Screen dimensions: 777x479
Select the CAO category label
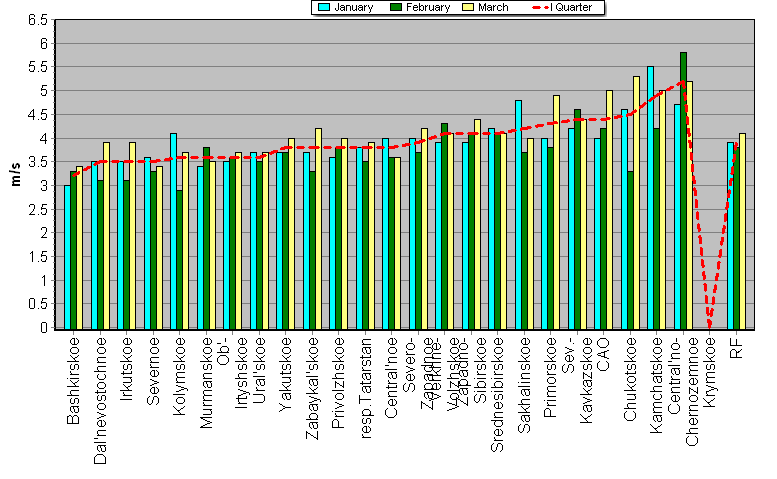pos(604,354)
